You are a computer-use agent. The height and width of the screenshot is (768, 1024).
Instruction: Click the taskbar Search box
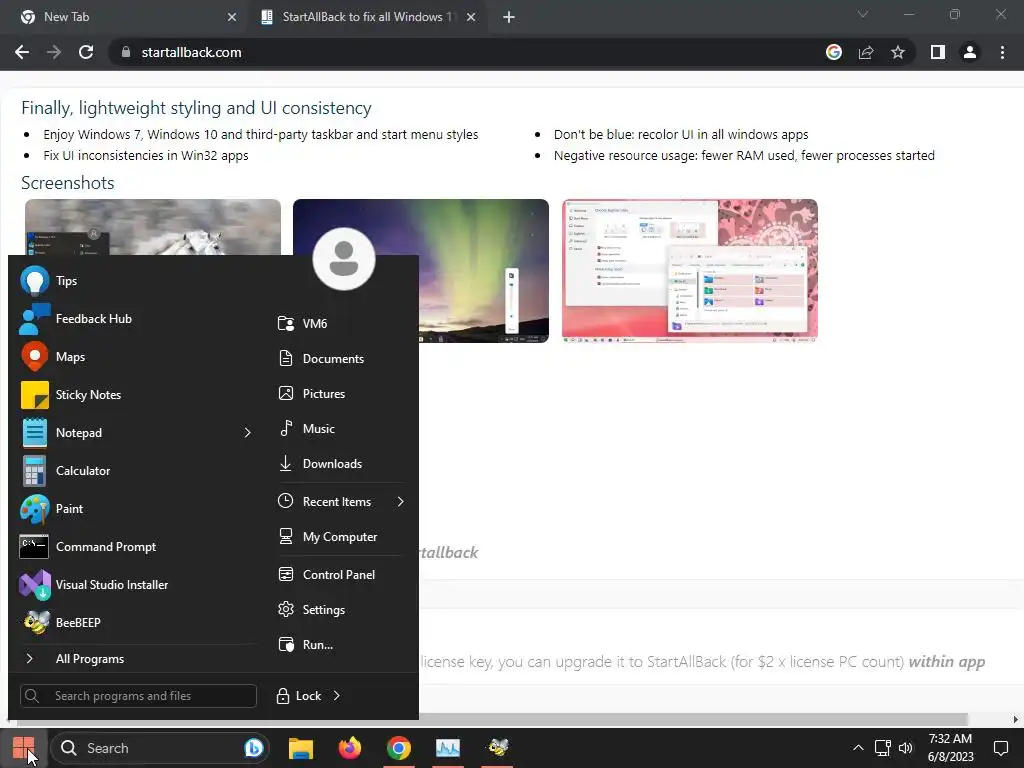(x=160, y=748)
